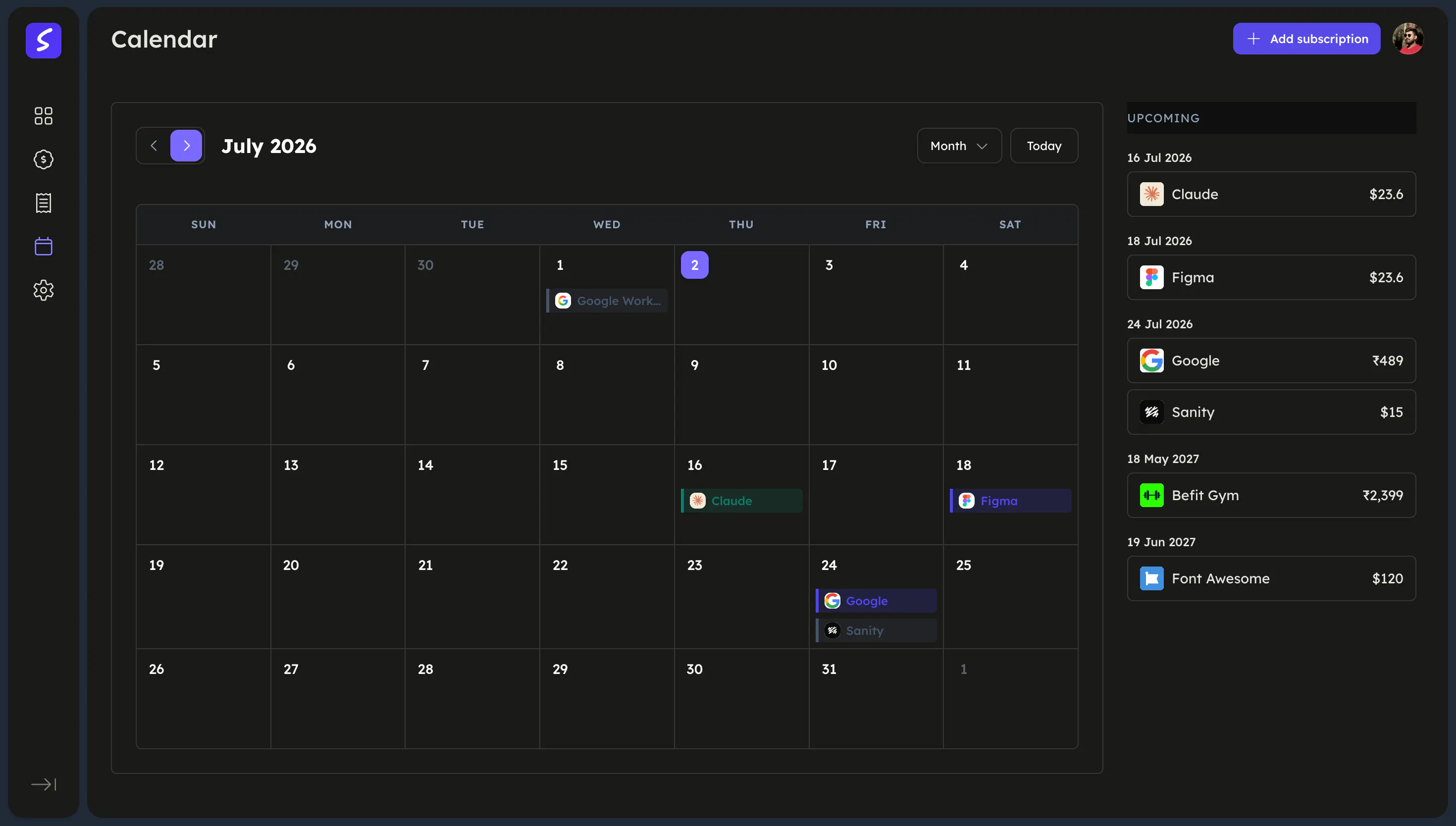Go to previous month arrow
Viewport: 1456px width, 826px height.
coord(154,146)
